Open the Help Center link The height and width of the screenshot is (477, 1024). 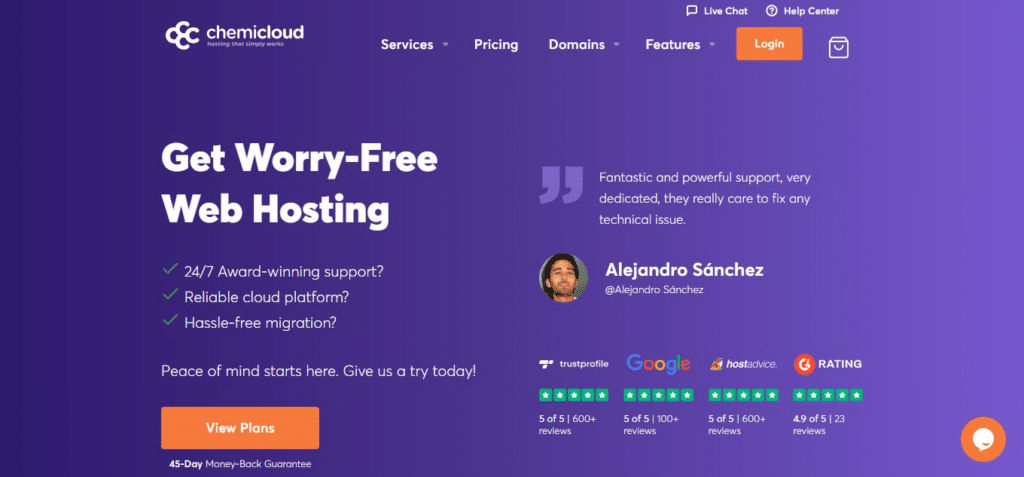click(x=811, y=10)
